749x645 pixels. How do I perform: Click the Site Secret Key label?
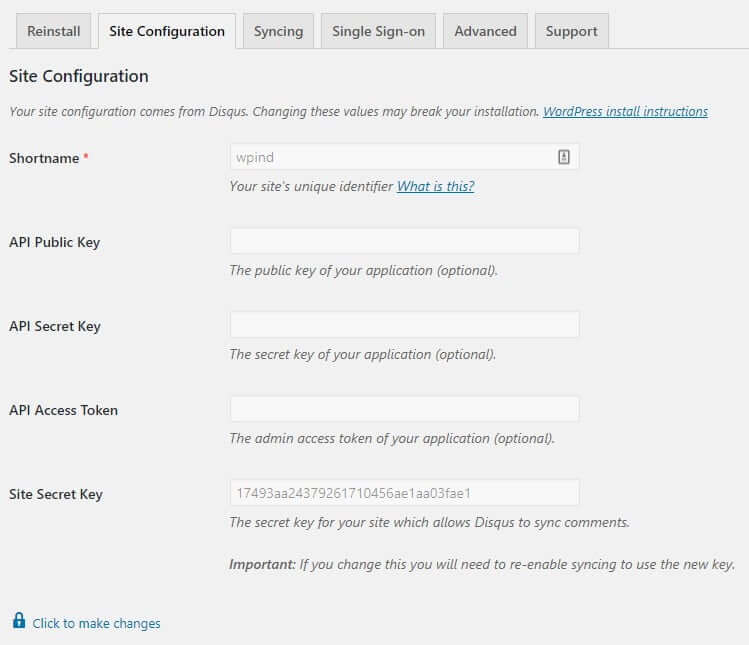(56, 494)
